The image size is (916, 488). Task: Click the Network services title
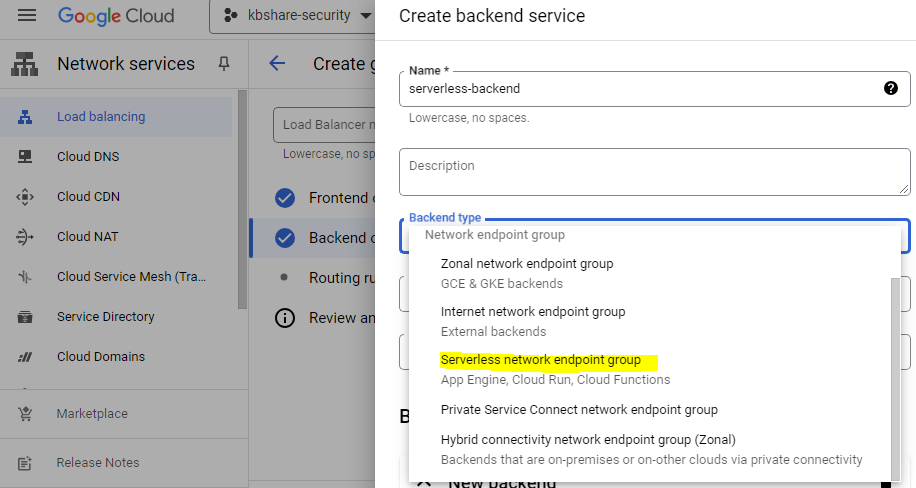126,64
